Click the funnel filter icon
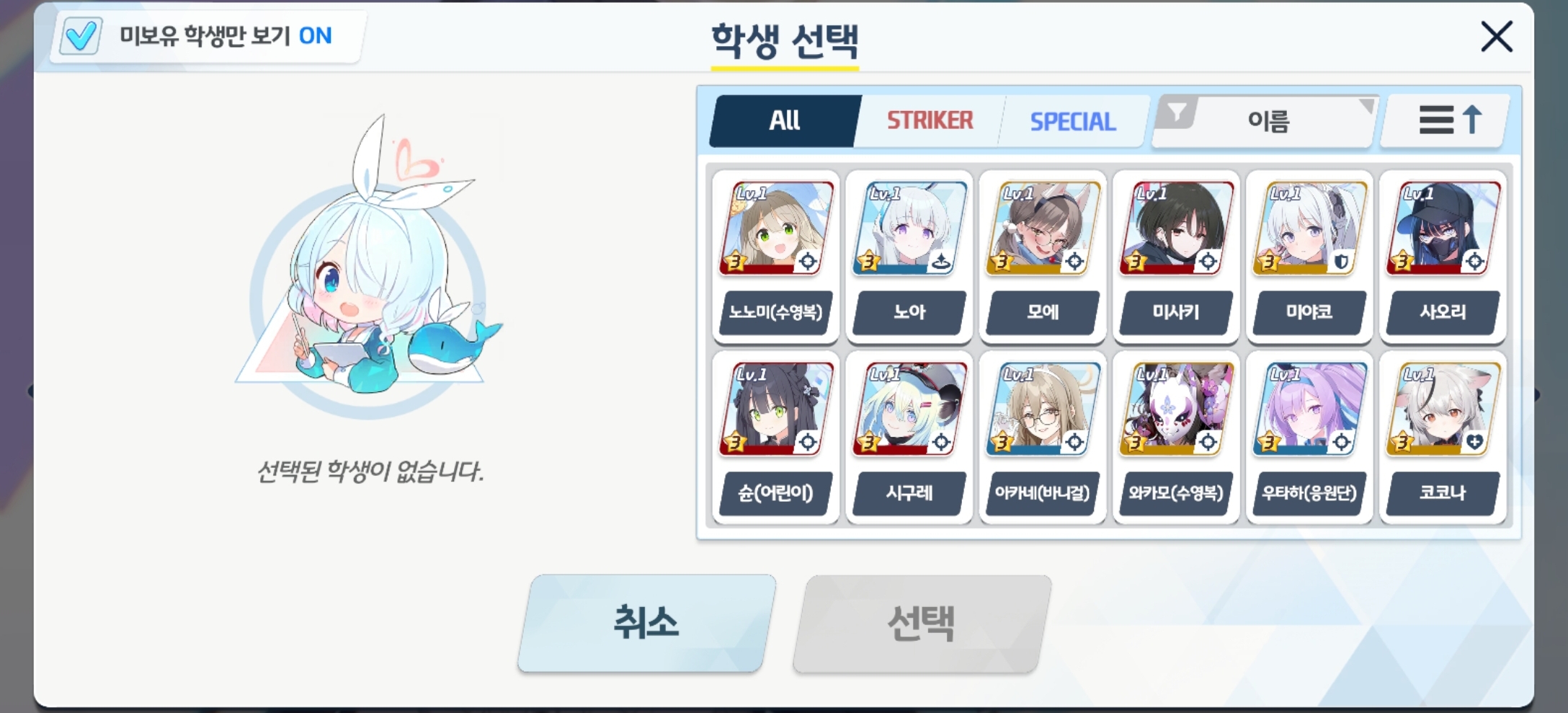The height and width of the screenshot is (713, 1568). tap(1176, 113)
